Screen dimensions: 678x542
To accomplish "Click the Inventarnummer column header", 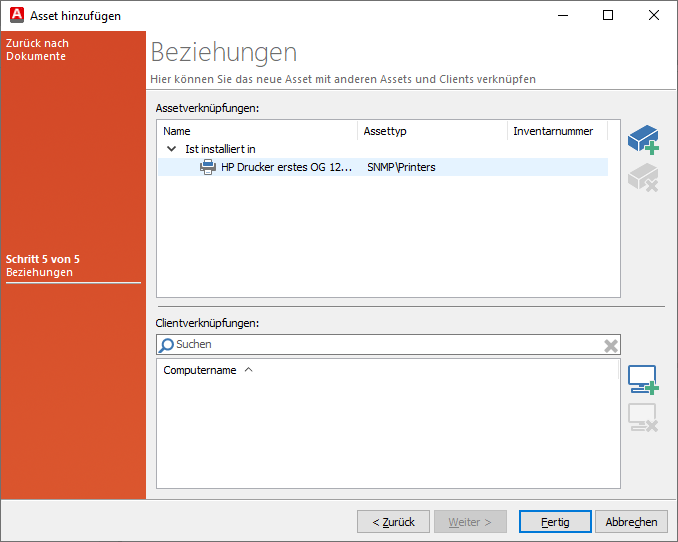I will coord(553,131).
